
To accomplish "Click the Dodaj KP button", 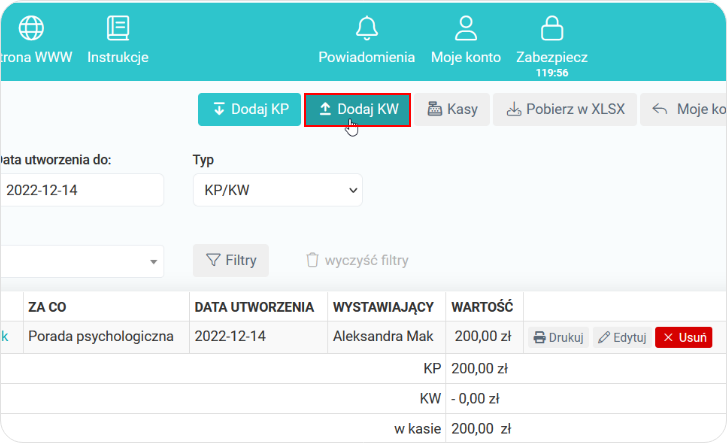I will pyautogui.click(x=249, y=109).
